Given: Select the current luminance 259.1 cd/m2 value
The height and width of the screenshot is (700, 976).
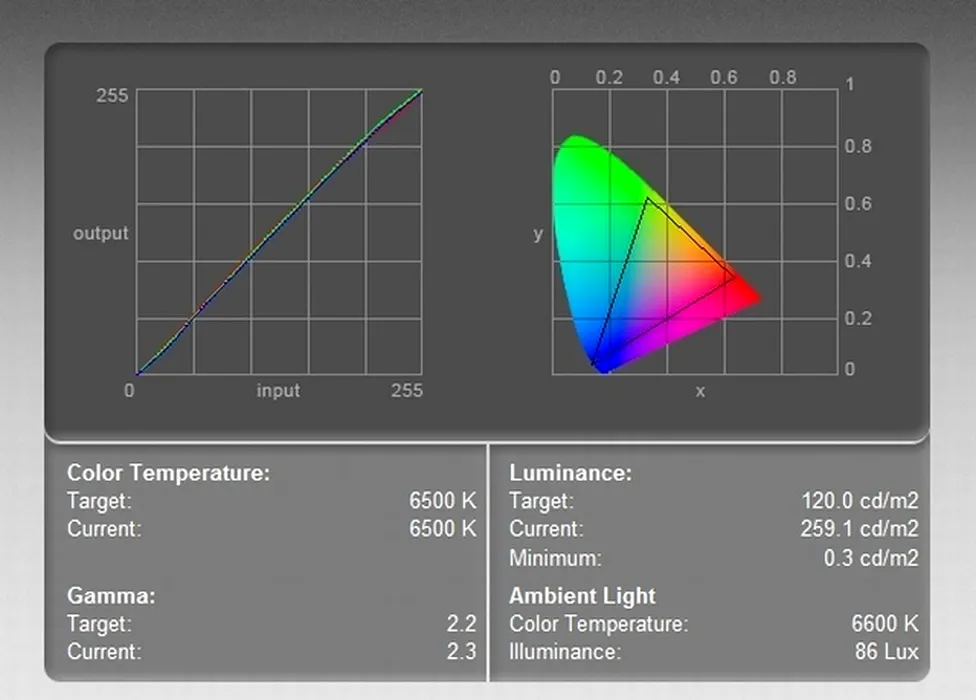Looking at the screenshot, I should tap(859, 529).
